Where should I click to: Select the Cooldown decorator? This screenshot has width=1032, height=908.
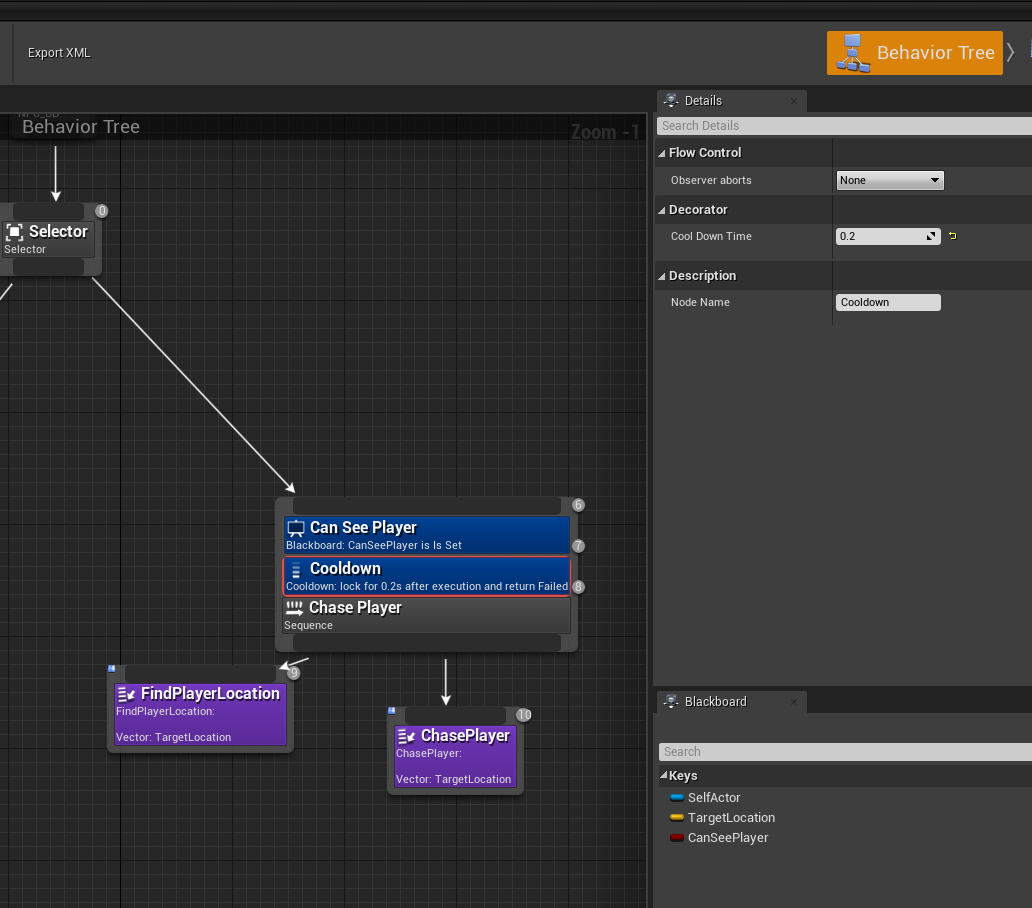coord(426,576)
